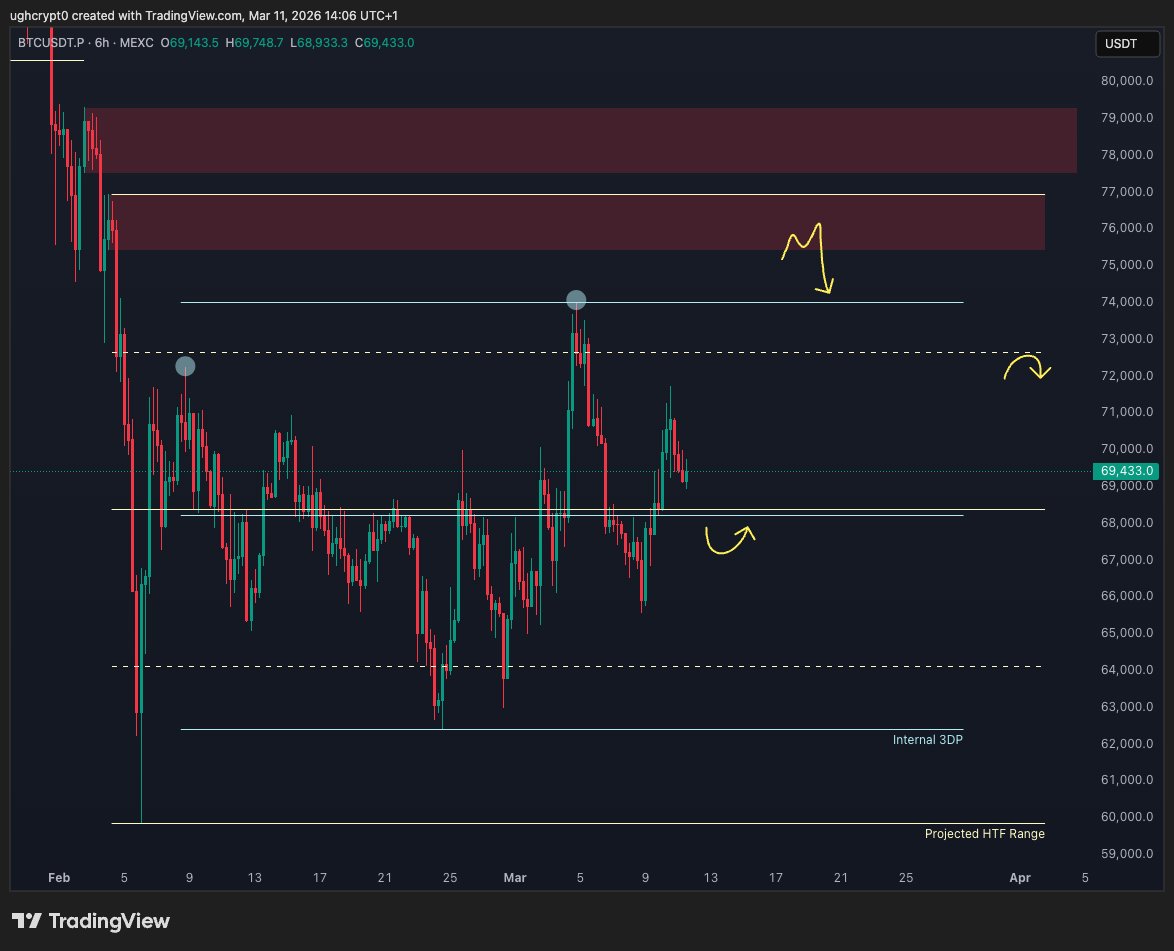Click the USDT currency button
The width and height of the screenshot is (1174, 951).
[x=1127, y=43]
